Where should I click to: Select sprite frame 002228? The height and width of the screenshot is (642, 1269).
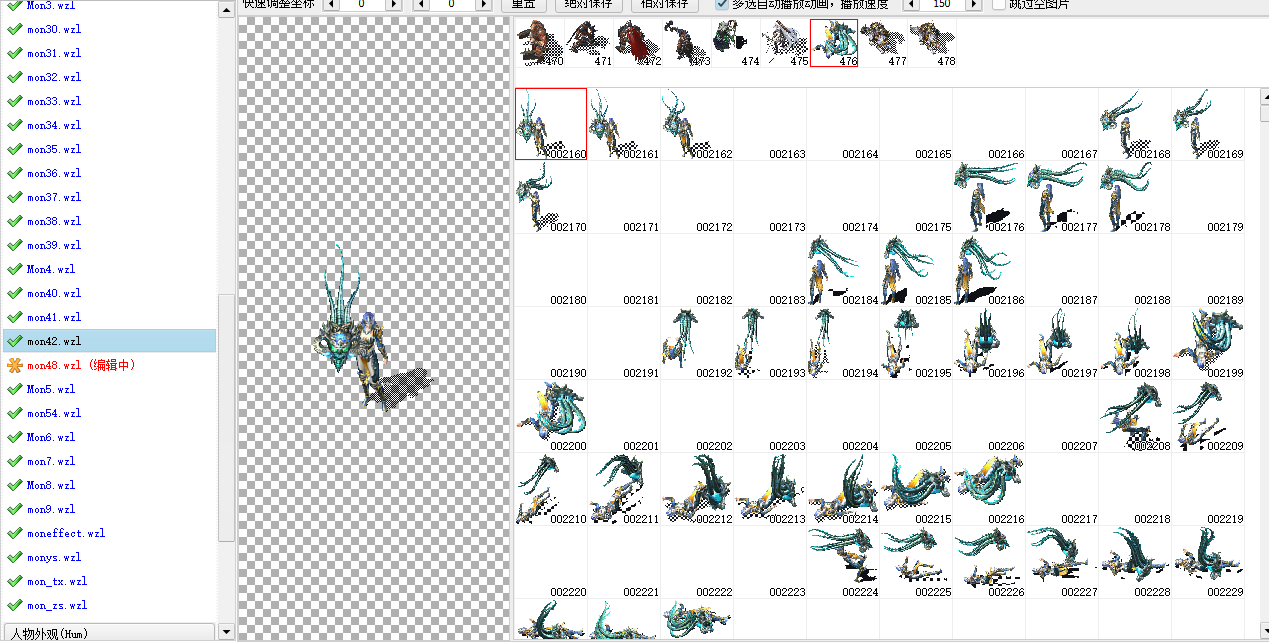1135,562
